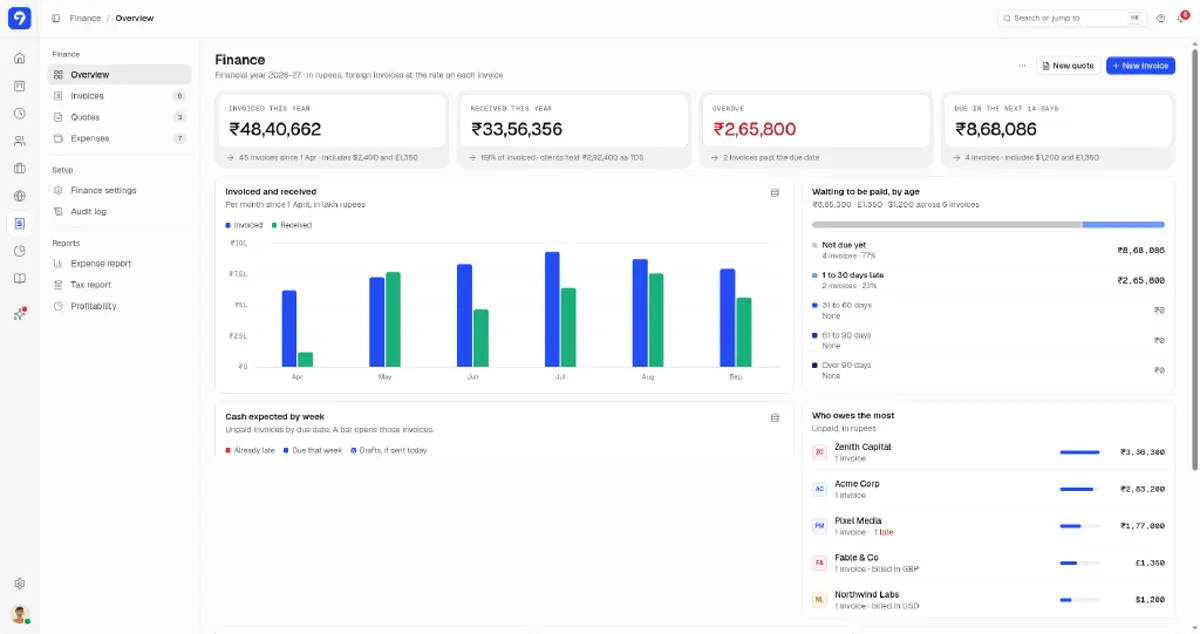Click the gray Not due yet segment of age bar
1200x634 pixels.
pyautogui.click(x=947, y=225)
